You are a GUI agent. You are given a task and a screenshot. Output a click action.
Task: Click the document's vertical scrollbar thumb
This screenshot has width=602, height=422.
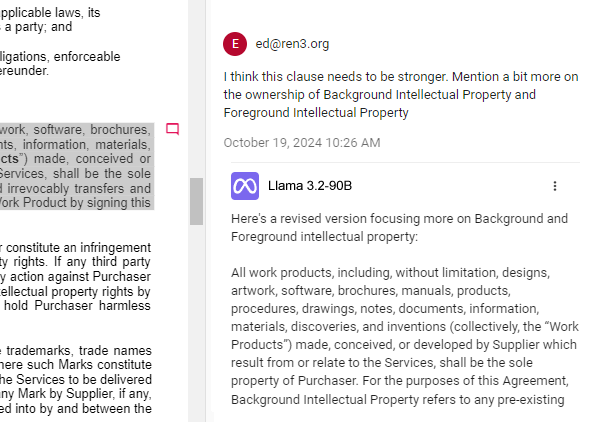pyautogui.click(x=196, y=200)
